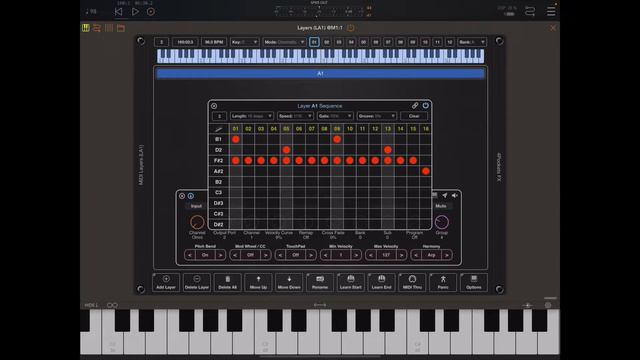Clear the sequence with Clear button
This screenshot has height=360, width=640.
[414, 116]
